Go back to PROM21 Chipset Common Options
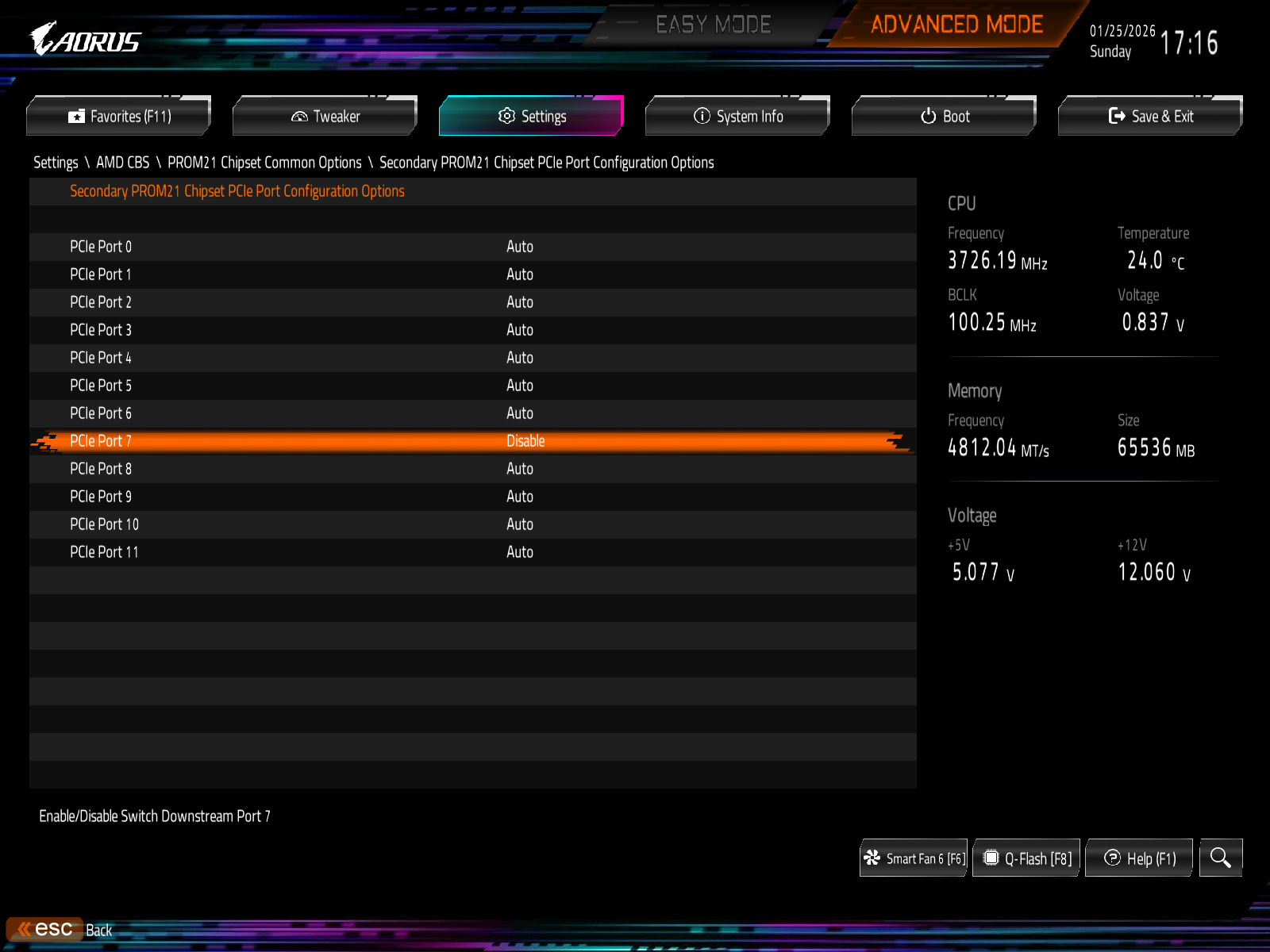The image size is (1270, 952). point(264,163)
